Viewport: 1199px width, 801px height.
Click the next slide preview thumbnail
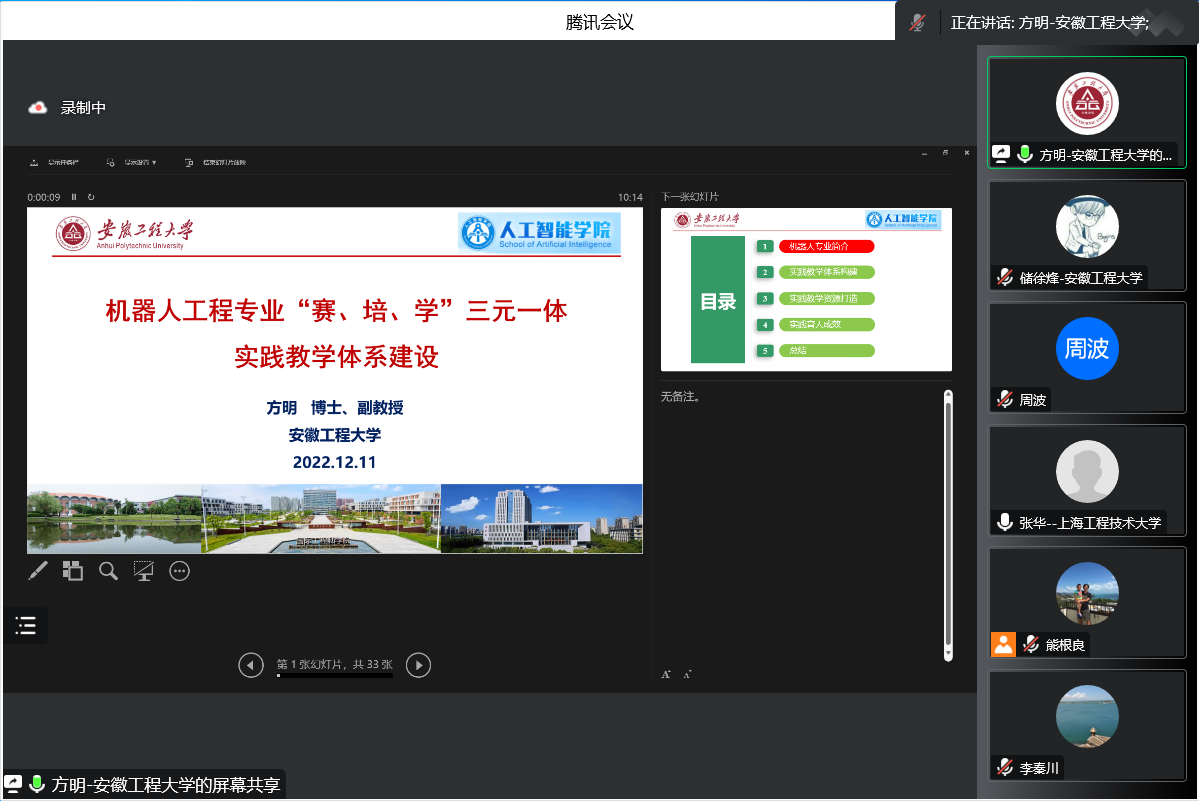coord(806,289)
